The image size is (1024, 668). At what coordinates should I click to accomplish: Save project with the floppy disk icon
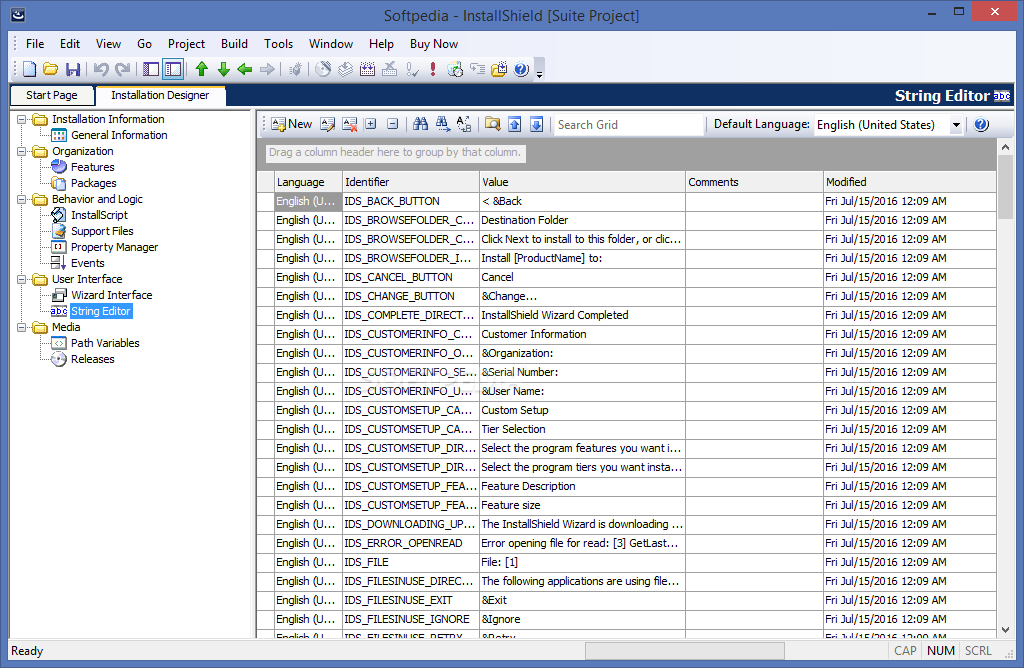72,69
